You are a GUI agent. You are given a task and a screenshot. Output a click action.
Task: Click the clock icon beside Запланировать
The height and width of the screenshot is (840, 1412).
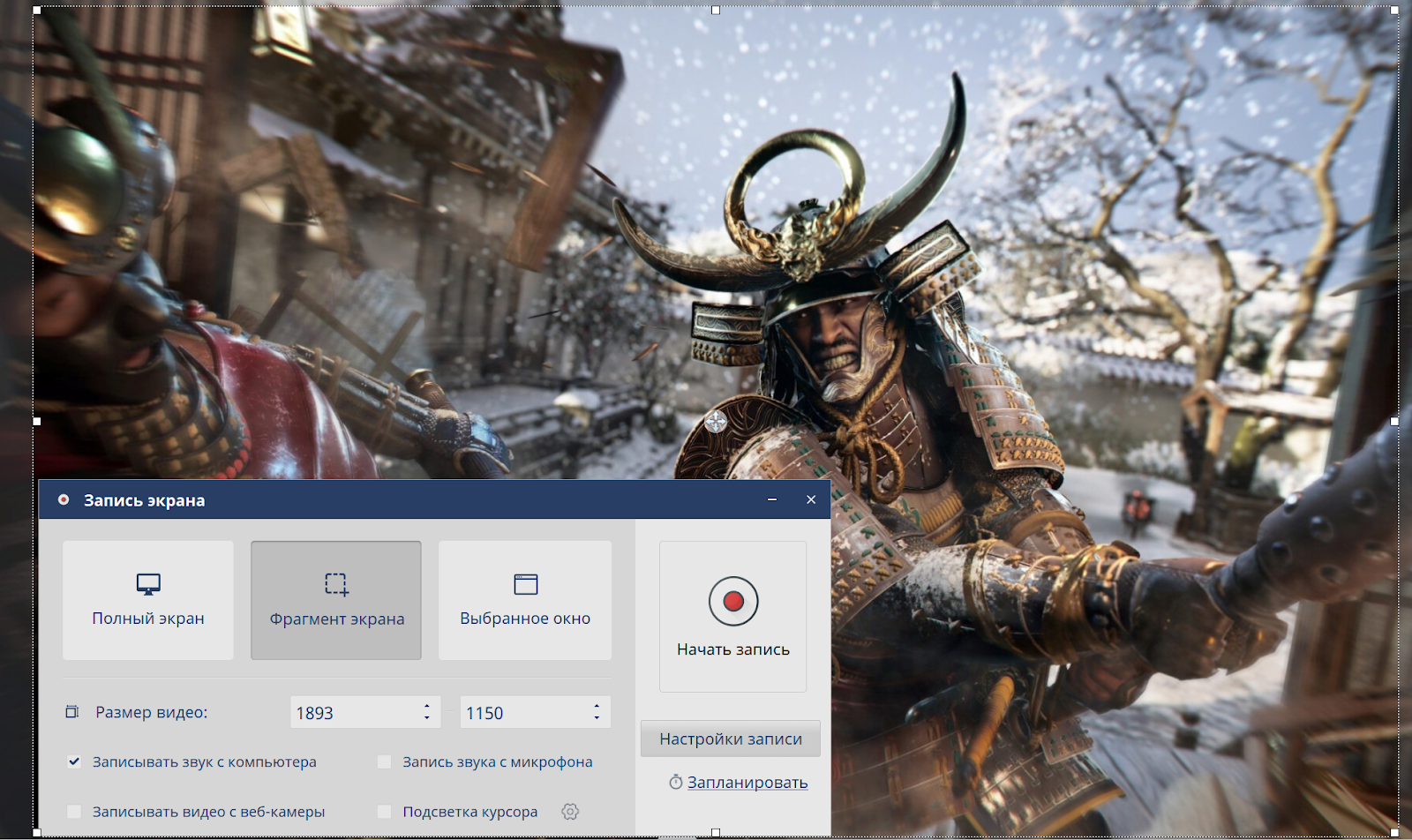point(676,782)
